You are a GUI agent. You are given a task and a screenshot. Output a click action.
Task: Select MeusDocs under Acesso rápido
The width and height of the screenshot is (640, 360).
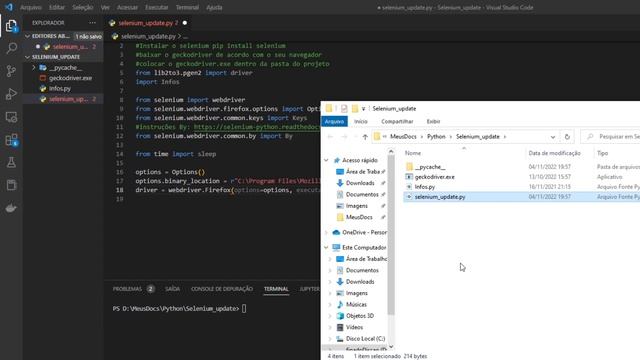point(359,217)
